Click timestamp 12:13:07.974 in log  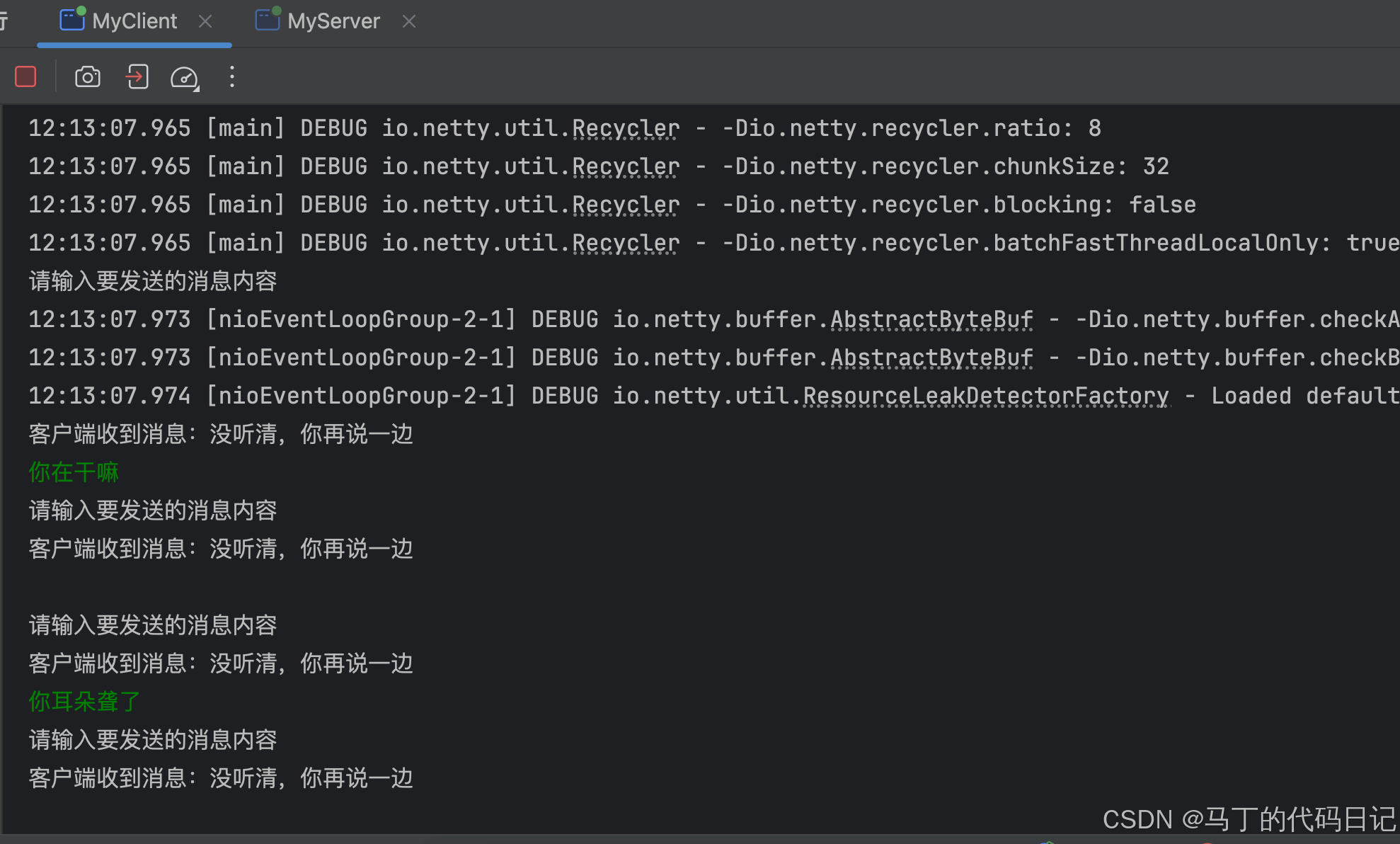click(110, 396)
